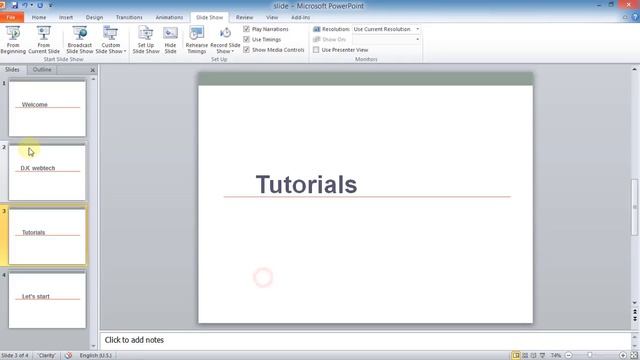This screenshot has height=360, width=640.
Task: Zoom out with the minus button
Action: tap(569, 356)
